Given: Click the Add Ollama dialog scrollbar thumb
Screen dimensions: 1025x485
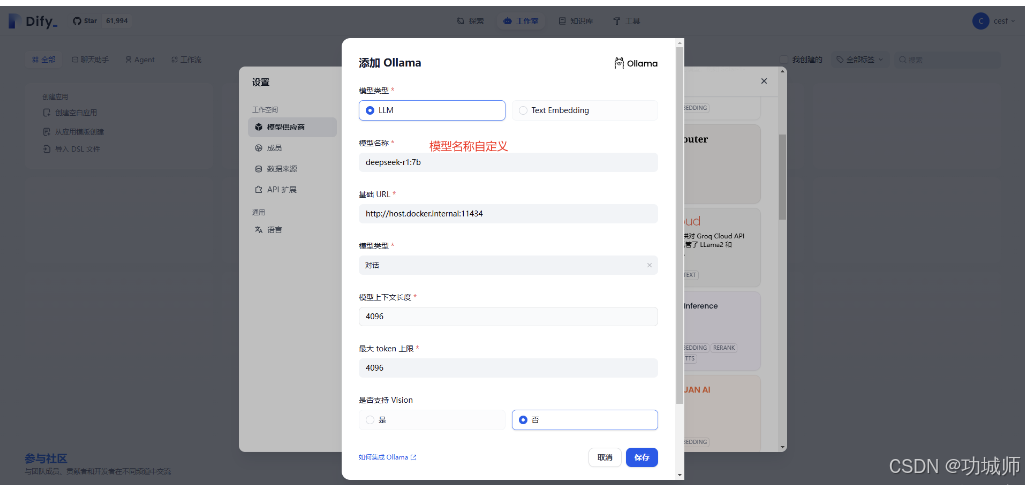Looking at the screenshot, I should (x=680, y=226).
